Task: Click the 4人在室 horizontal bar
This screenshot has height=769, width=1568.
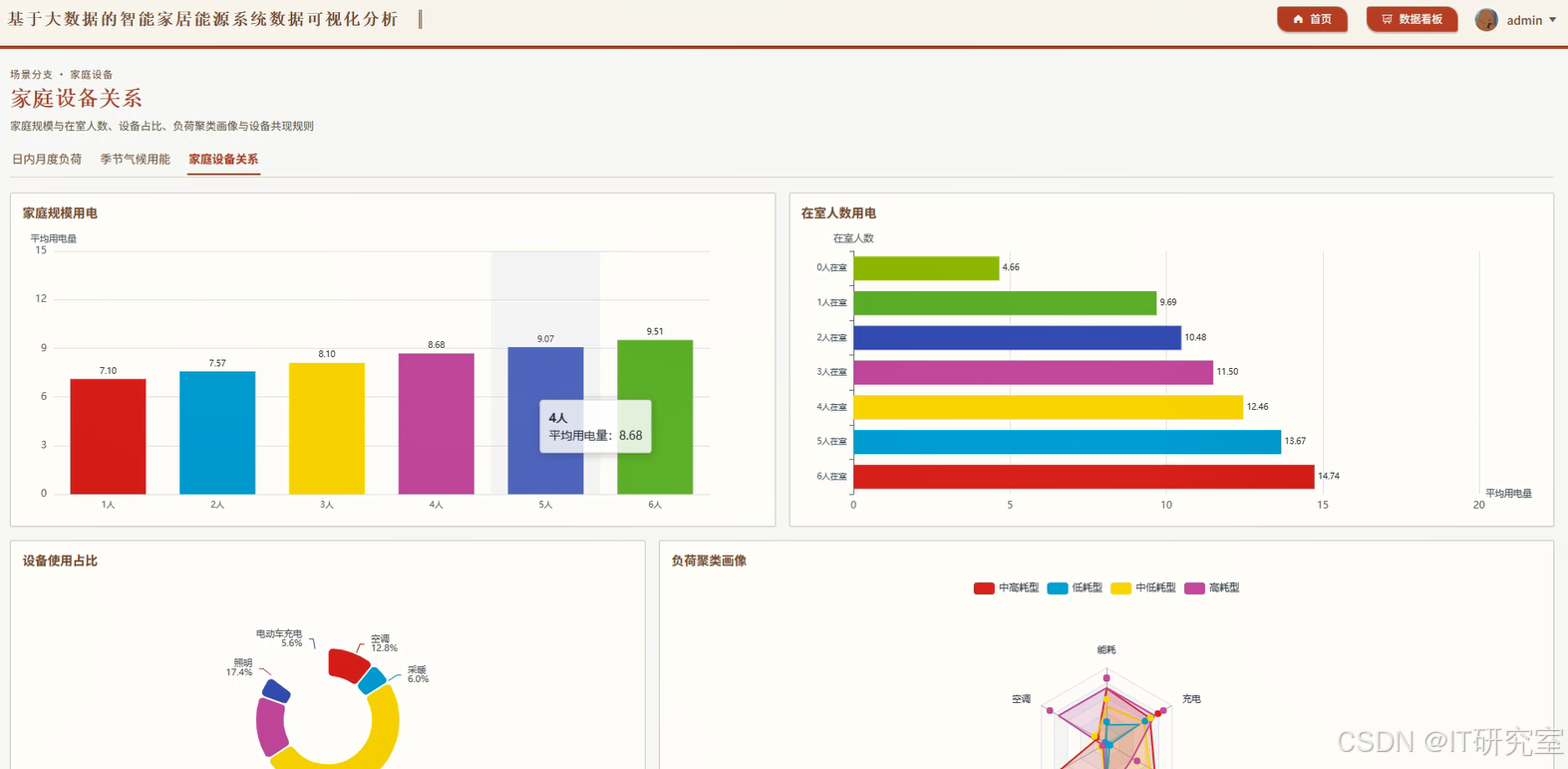Action: pyautogui.click(x=1049, y=407)
